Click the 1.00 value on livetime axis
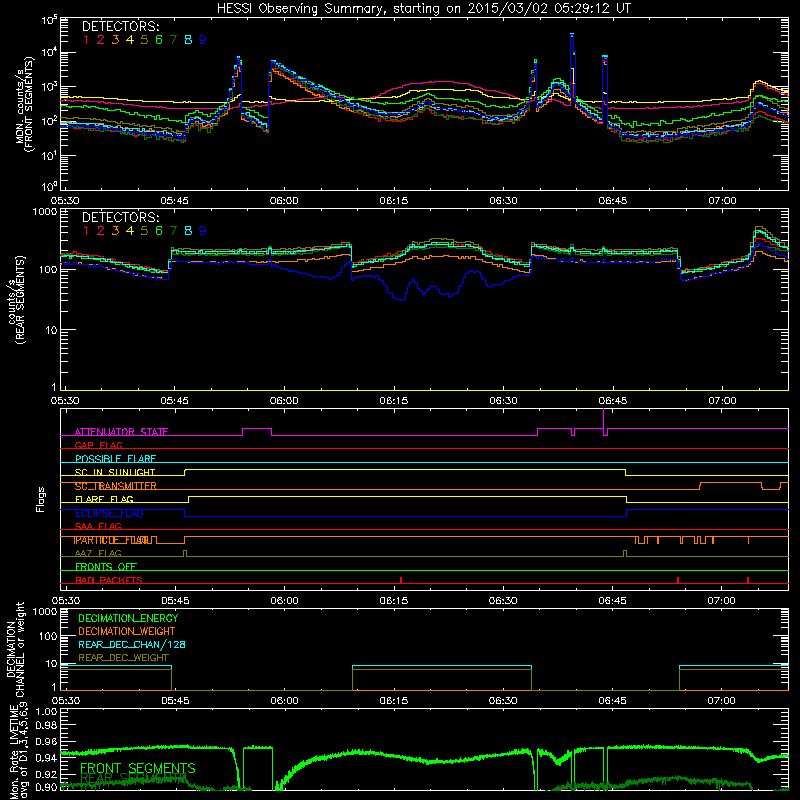 [x=46, y=712]
